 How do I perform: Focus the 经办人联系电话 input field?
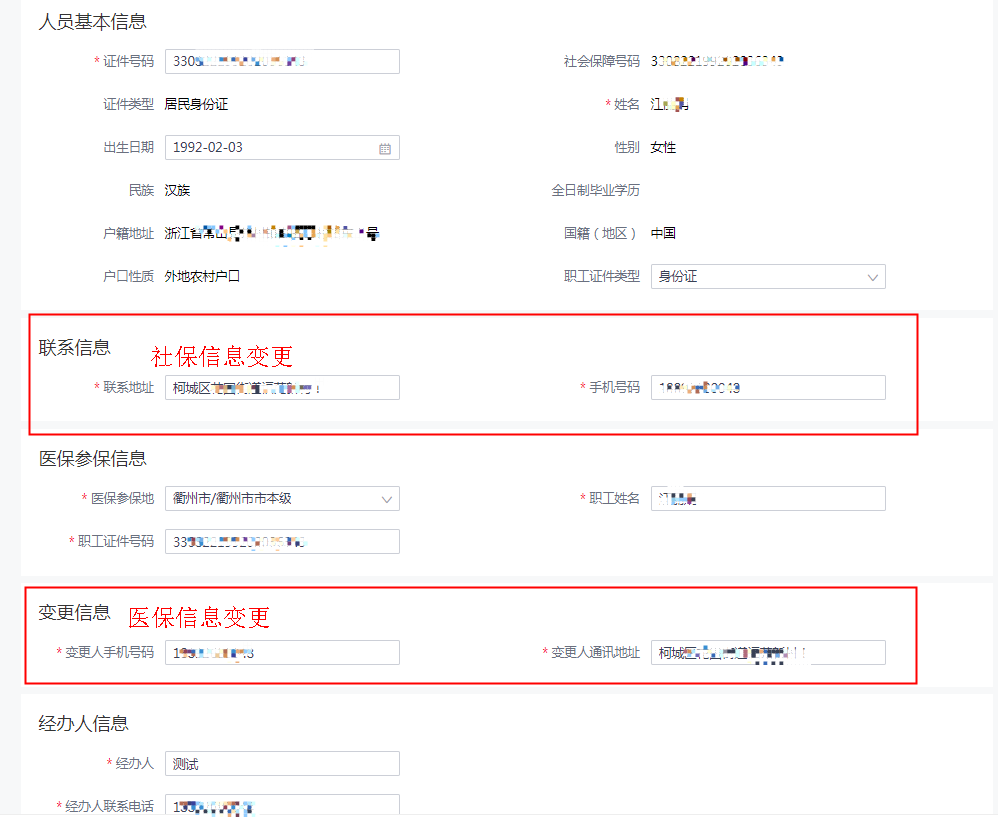(282, 806)
